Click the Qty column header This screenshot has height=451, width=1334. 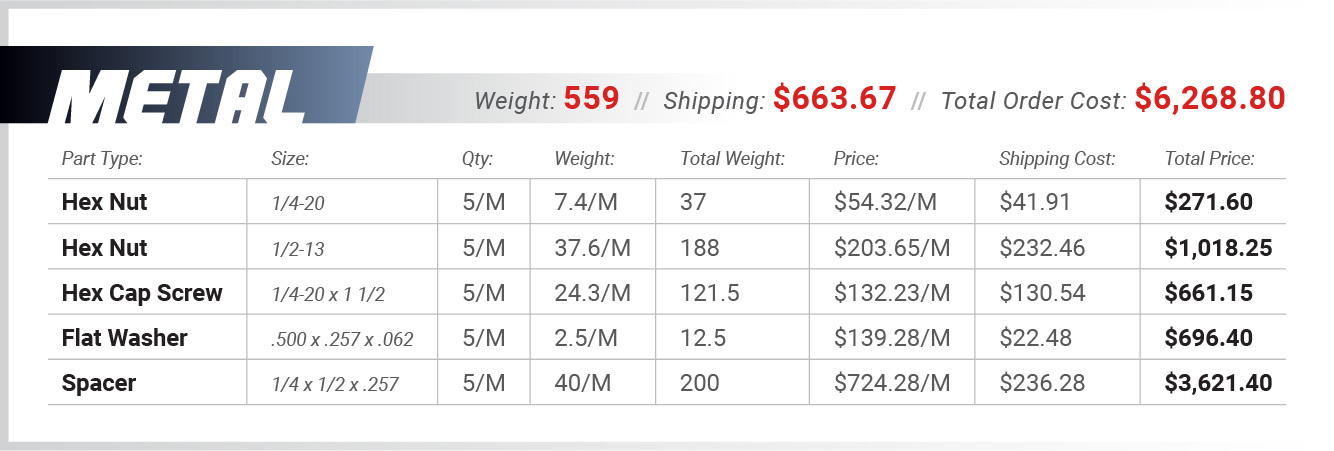pos(477,158)
